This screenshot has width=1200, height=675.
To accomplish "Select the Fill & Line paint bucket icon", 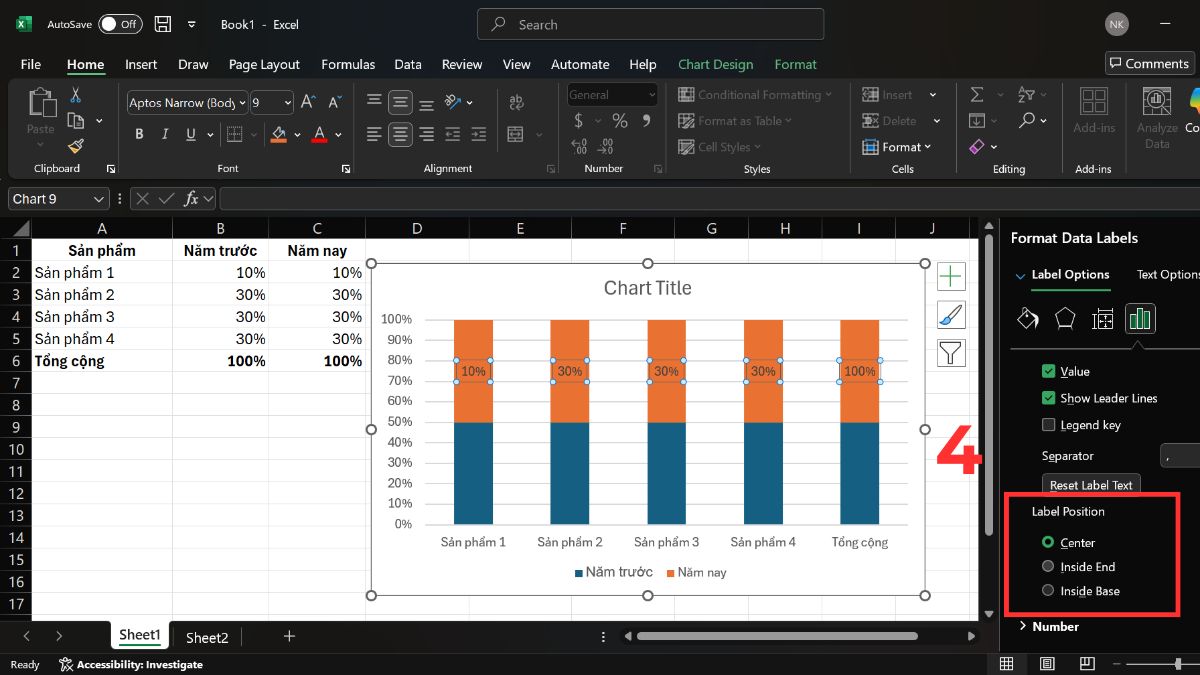I will [x=1027, y=318].
